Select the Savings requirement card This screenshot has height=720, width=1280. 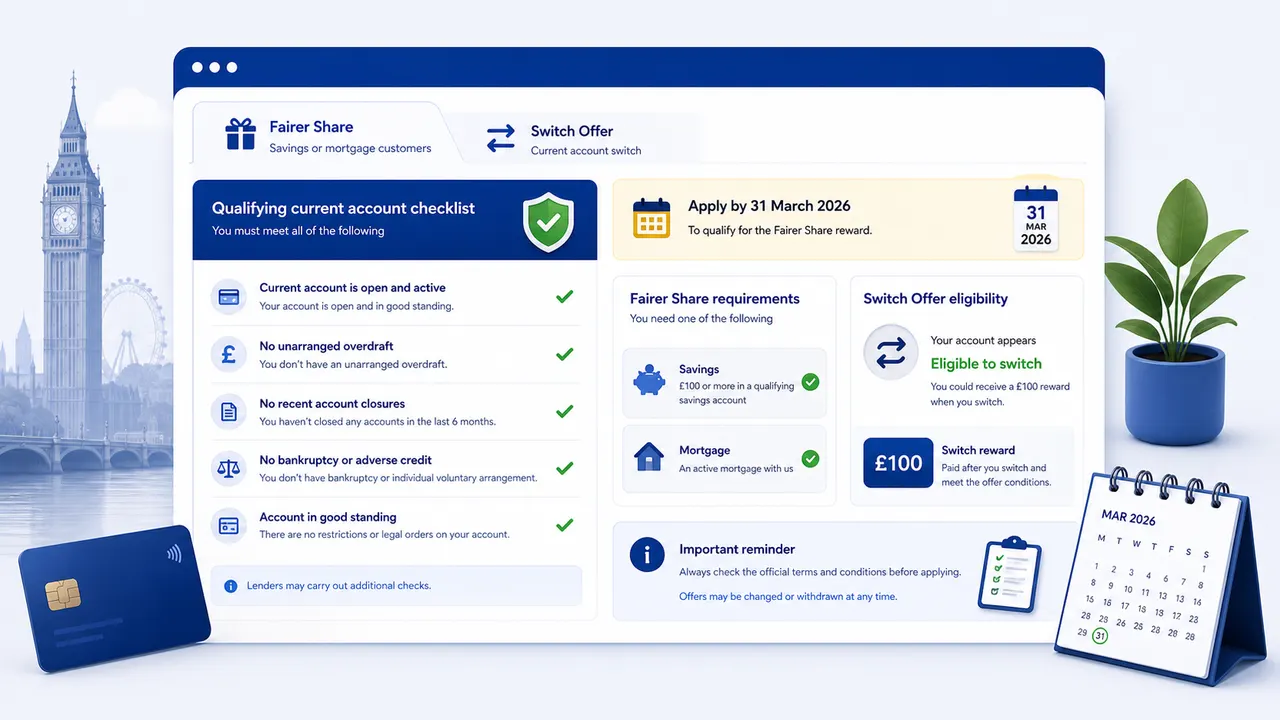pyautogui.click(x=724, y=383)
